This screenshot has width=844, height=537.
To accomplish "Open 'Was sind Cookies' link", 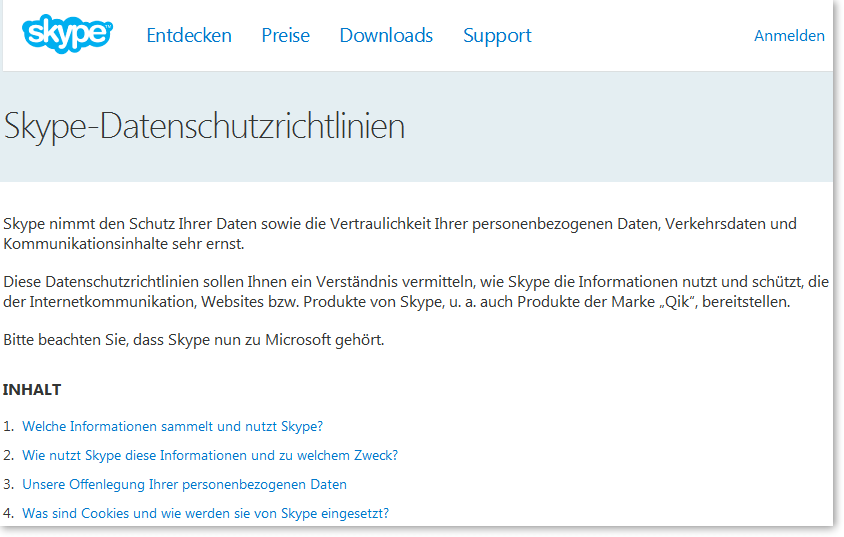I will pyautogui.click(x=205, y=513).
